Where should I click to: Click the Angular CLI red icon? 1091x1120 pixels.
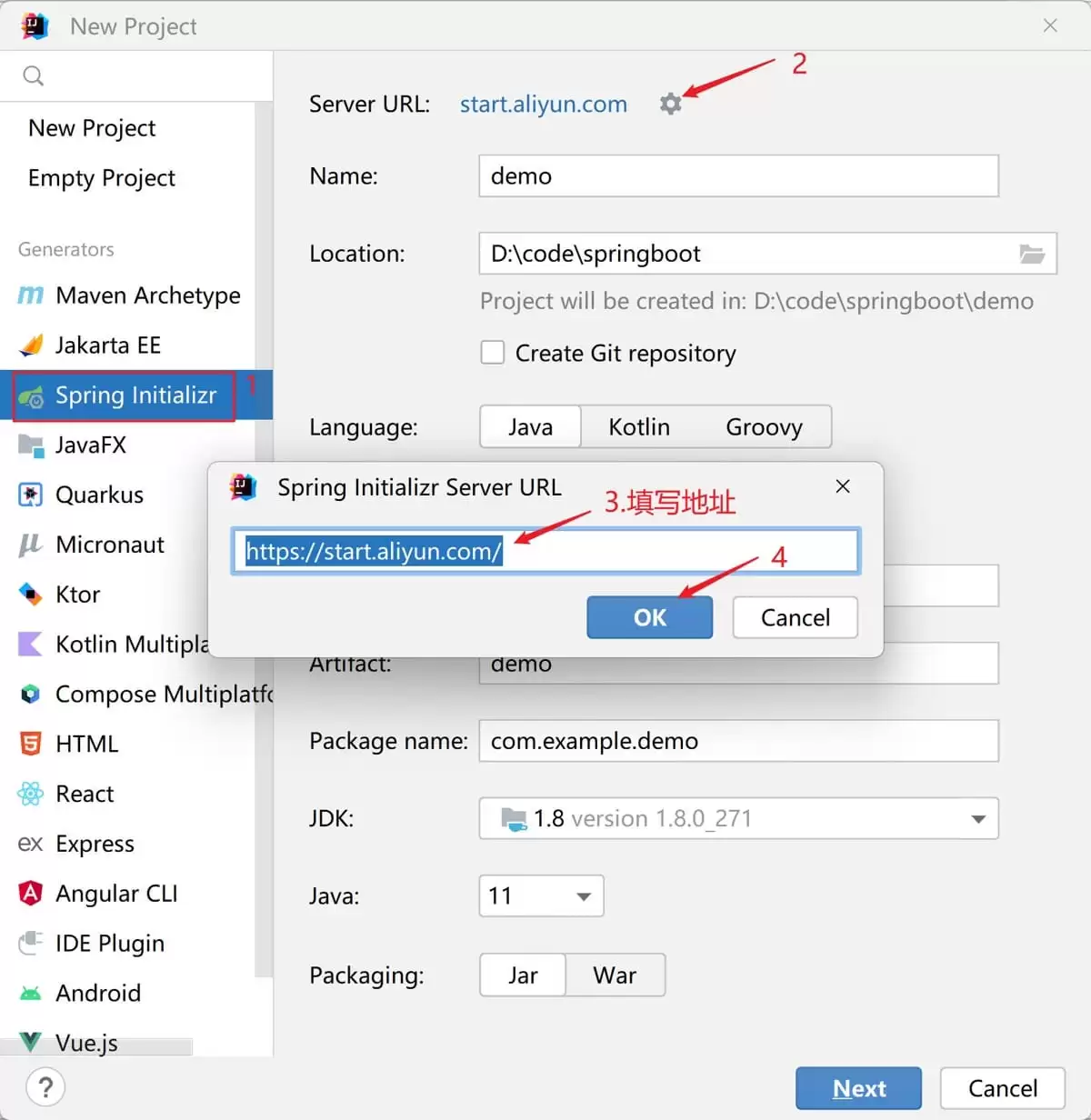[31, 894]
